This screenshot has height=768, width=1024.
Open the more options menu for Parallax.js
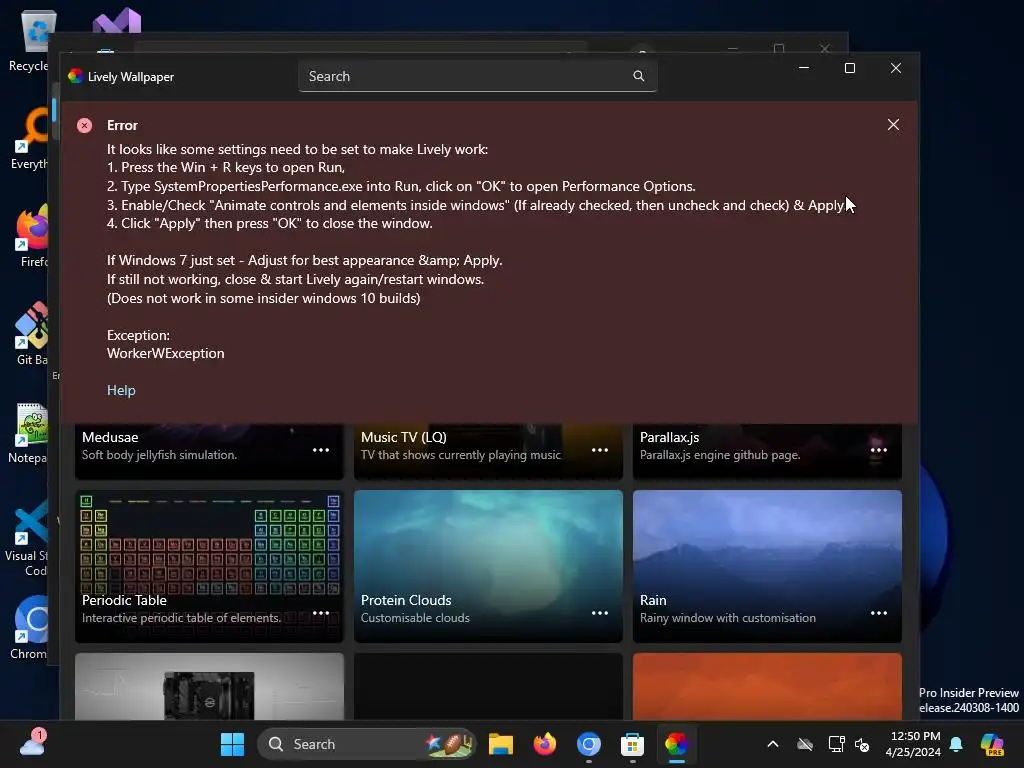click(878, 450)
